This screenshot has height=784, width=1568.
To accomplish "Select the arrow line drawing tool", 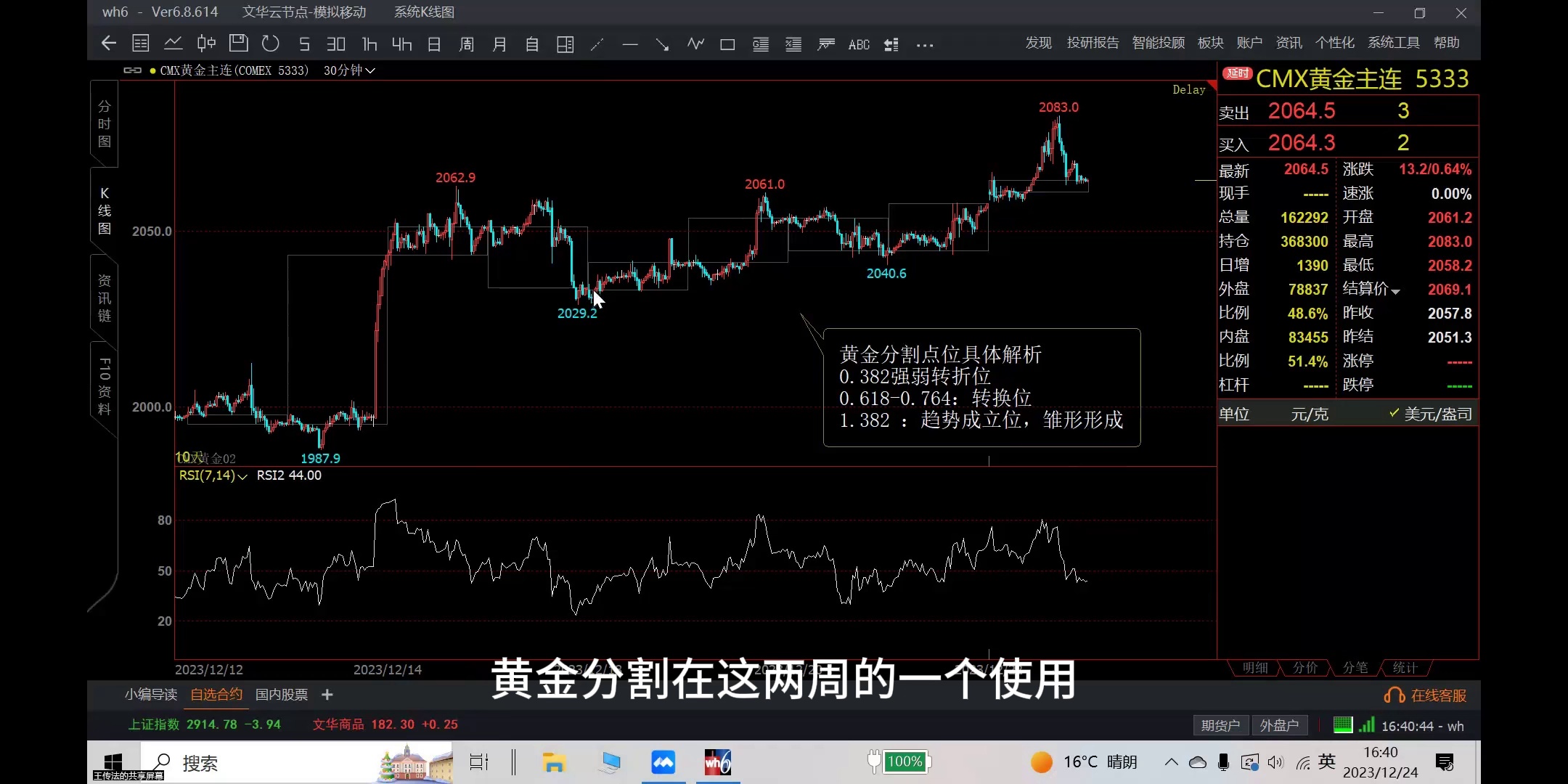I will pyautogui.click(x=662, y=44).
